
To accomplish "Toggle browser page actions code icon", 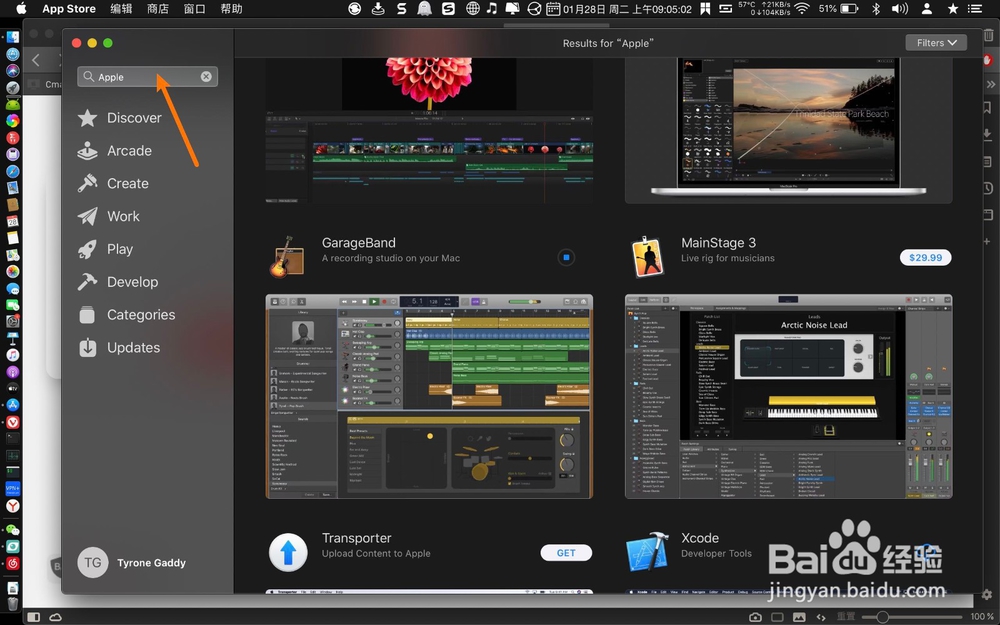I will click(821, 617).
